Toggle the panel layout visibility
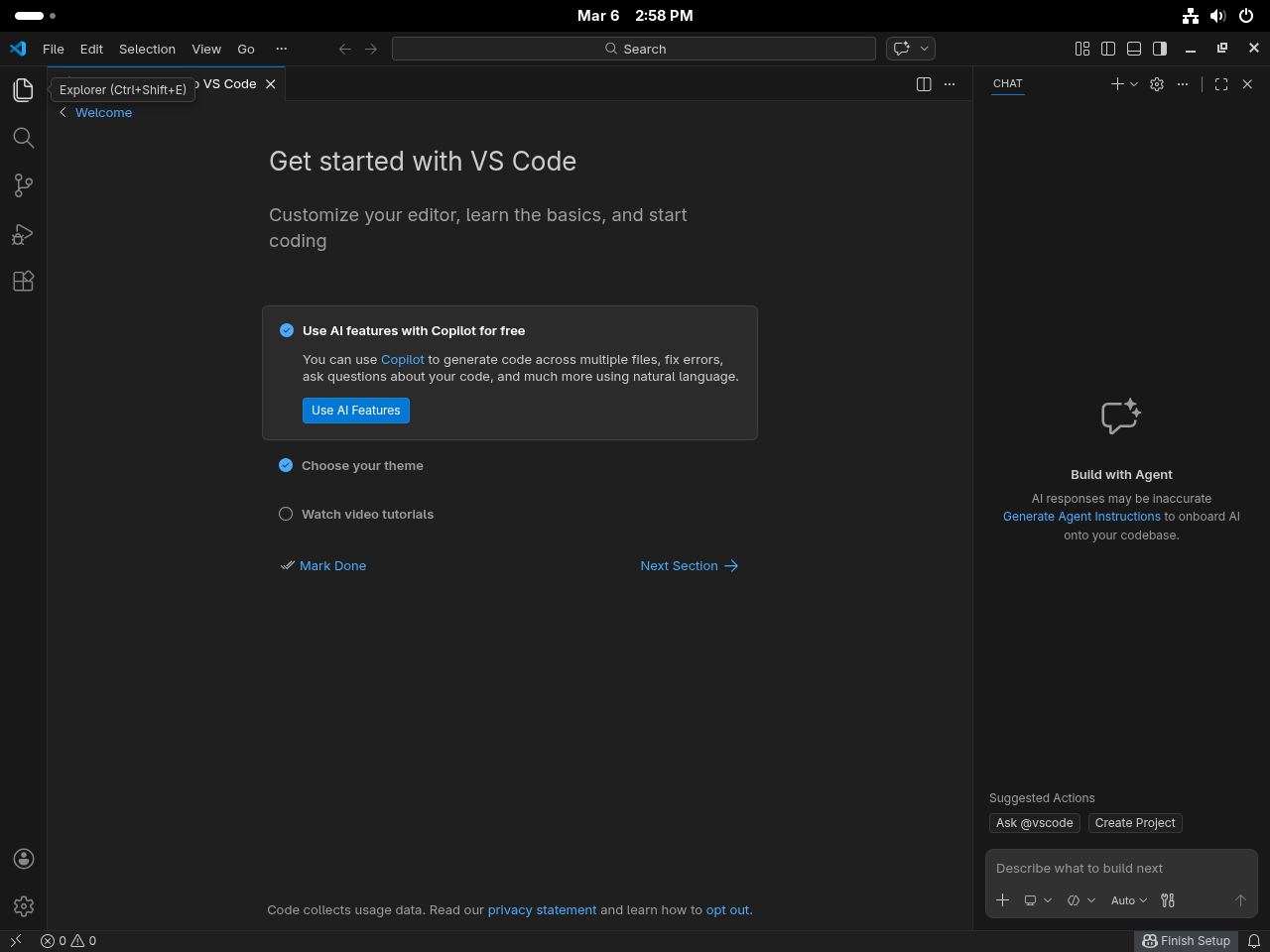 click(x=1133, y=48)
